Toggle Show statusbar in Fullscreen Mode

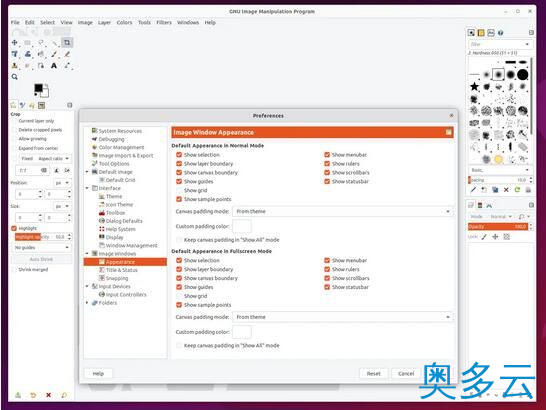coord(327,287)
